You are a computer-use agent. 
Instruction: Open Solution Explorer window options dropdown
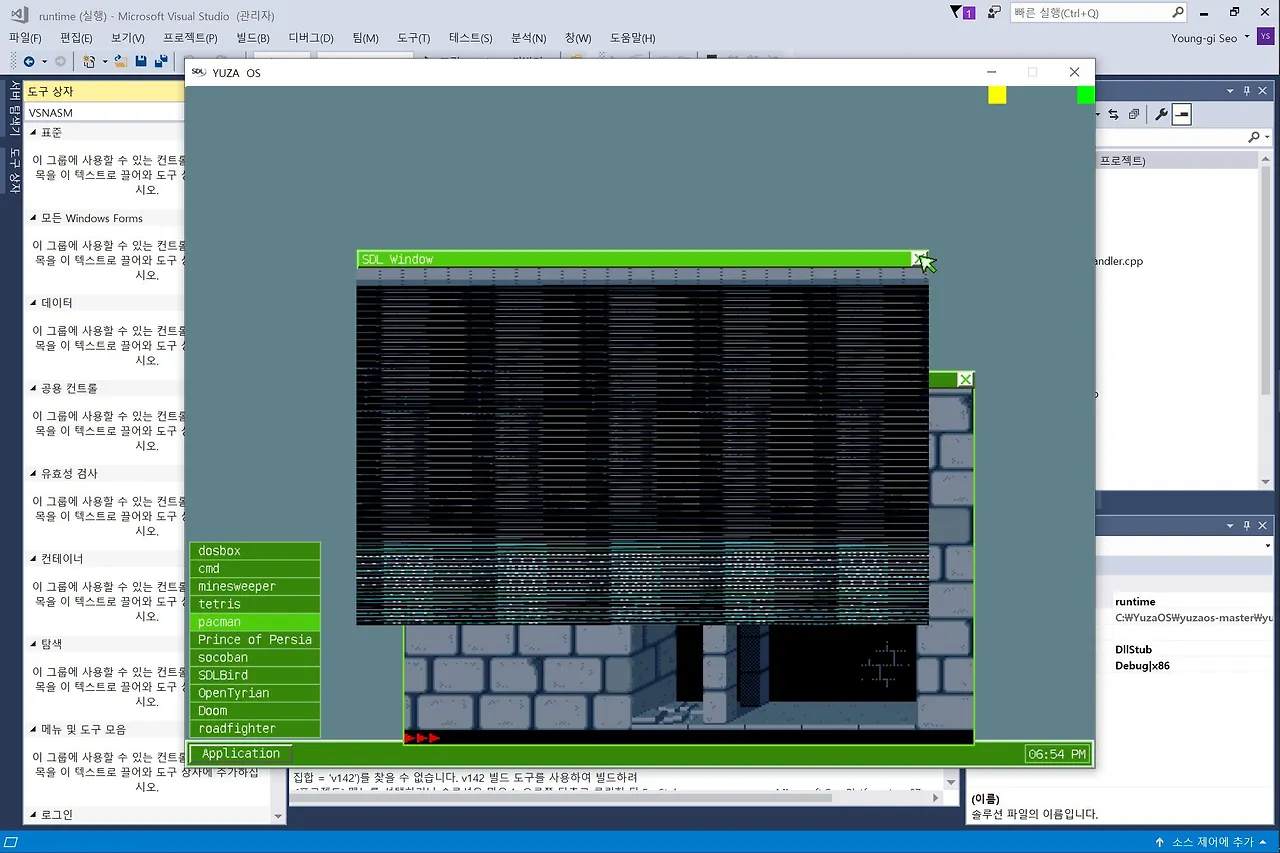[x=1230, y=91]
